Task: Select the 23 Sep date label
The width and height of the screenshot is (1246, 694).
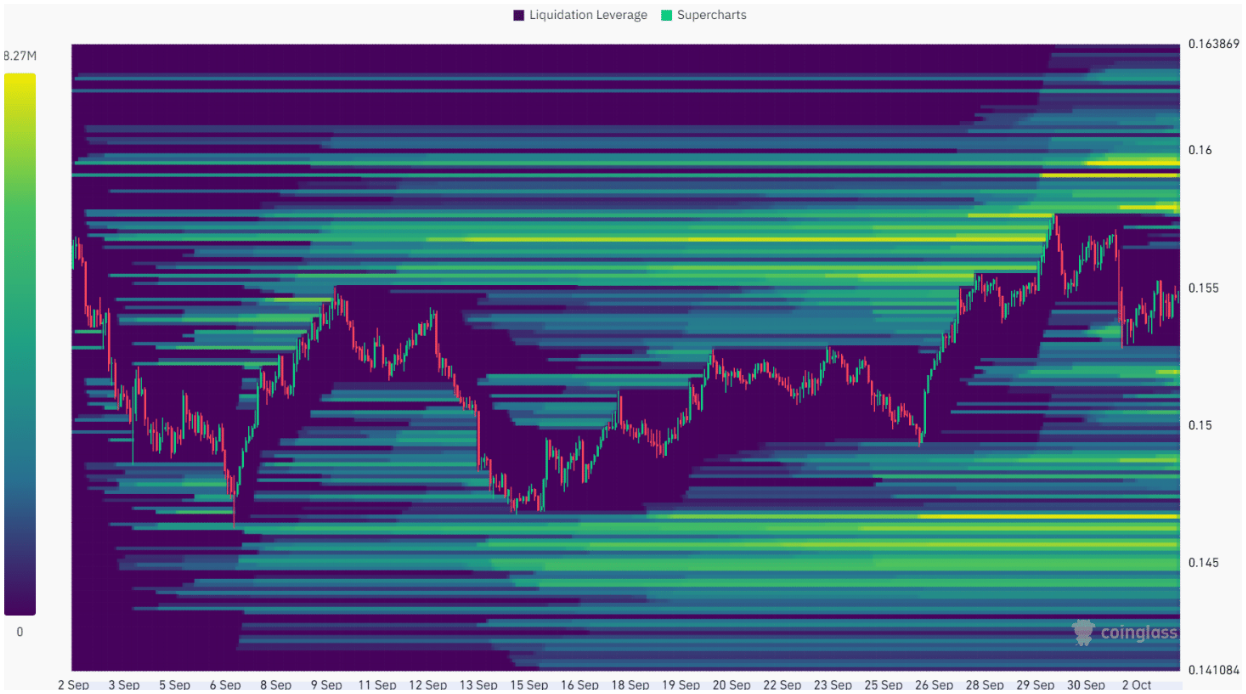Action: click(833, 685)
